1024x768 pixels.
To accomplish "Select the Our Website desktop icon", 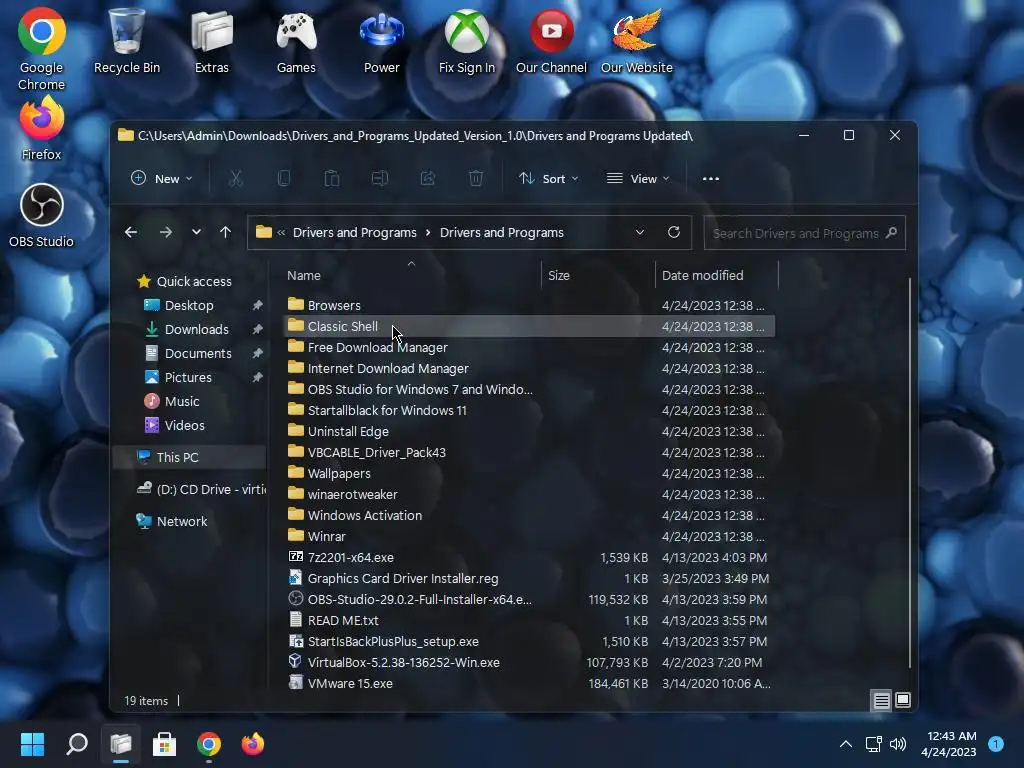I will coord(637,41).
